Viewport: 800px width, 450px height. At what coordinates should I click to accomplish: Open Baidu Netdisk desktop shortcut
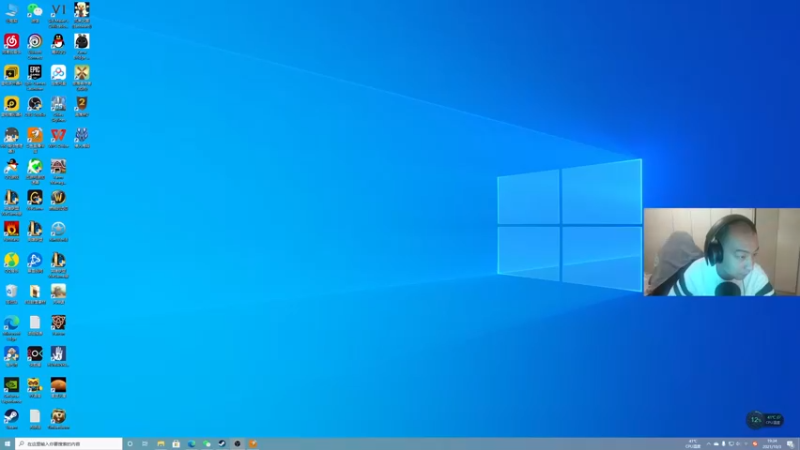point(58,74)
